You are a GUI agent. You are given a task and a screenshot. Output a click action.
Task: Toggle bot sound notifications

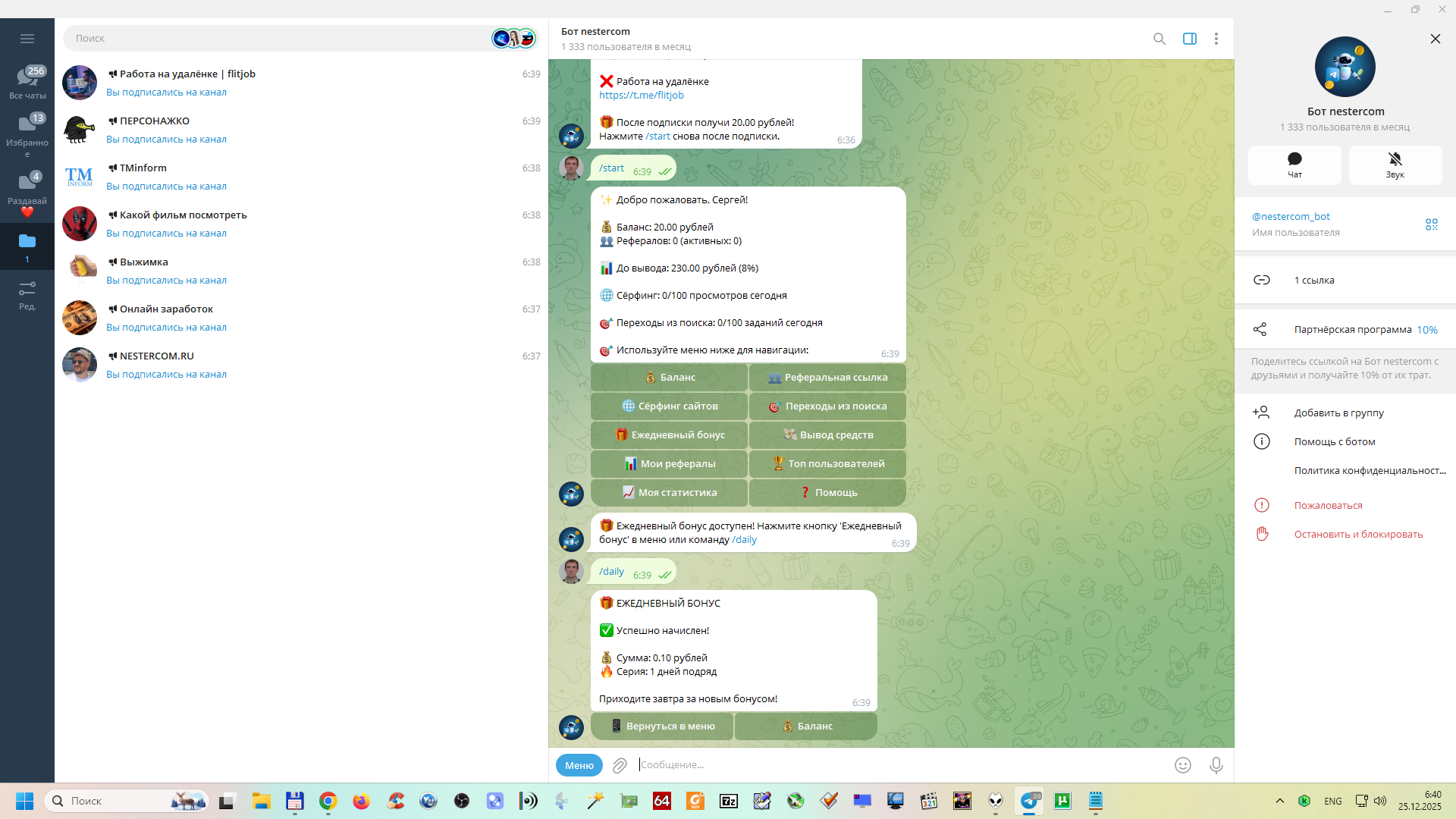[x=1395, y=165]
